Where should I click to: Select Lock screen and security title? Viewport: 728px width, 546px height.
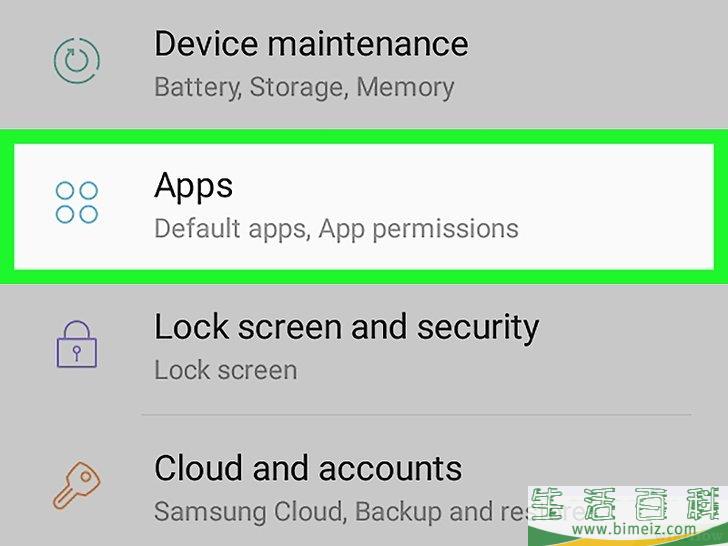346,328
